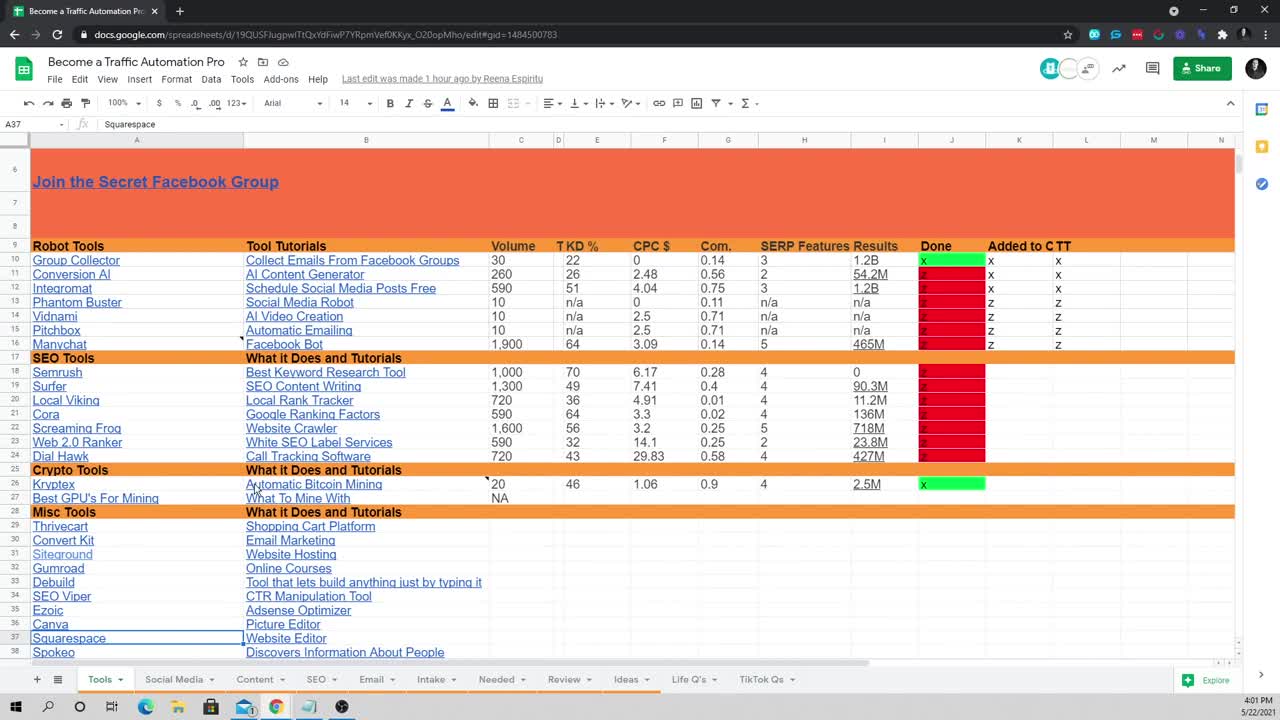
Task: Open the Insert menu
Action: [140, 79]
